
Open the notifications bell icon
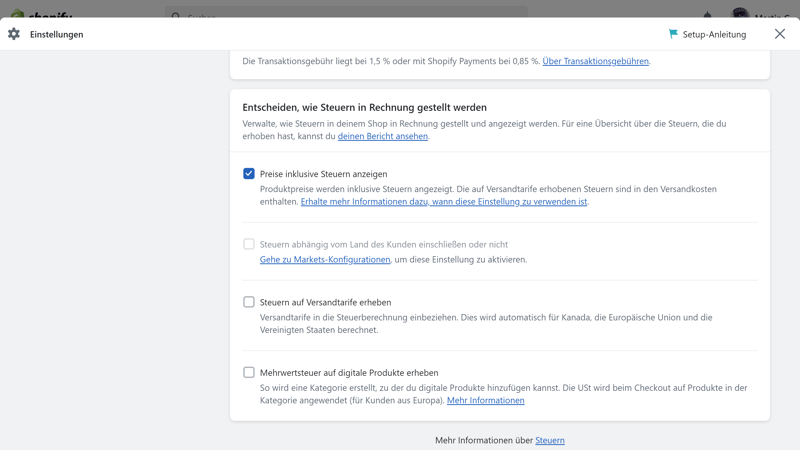point(707,14)
